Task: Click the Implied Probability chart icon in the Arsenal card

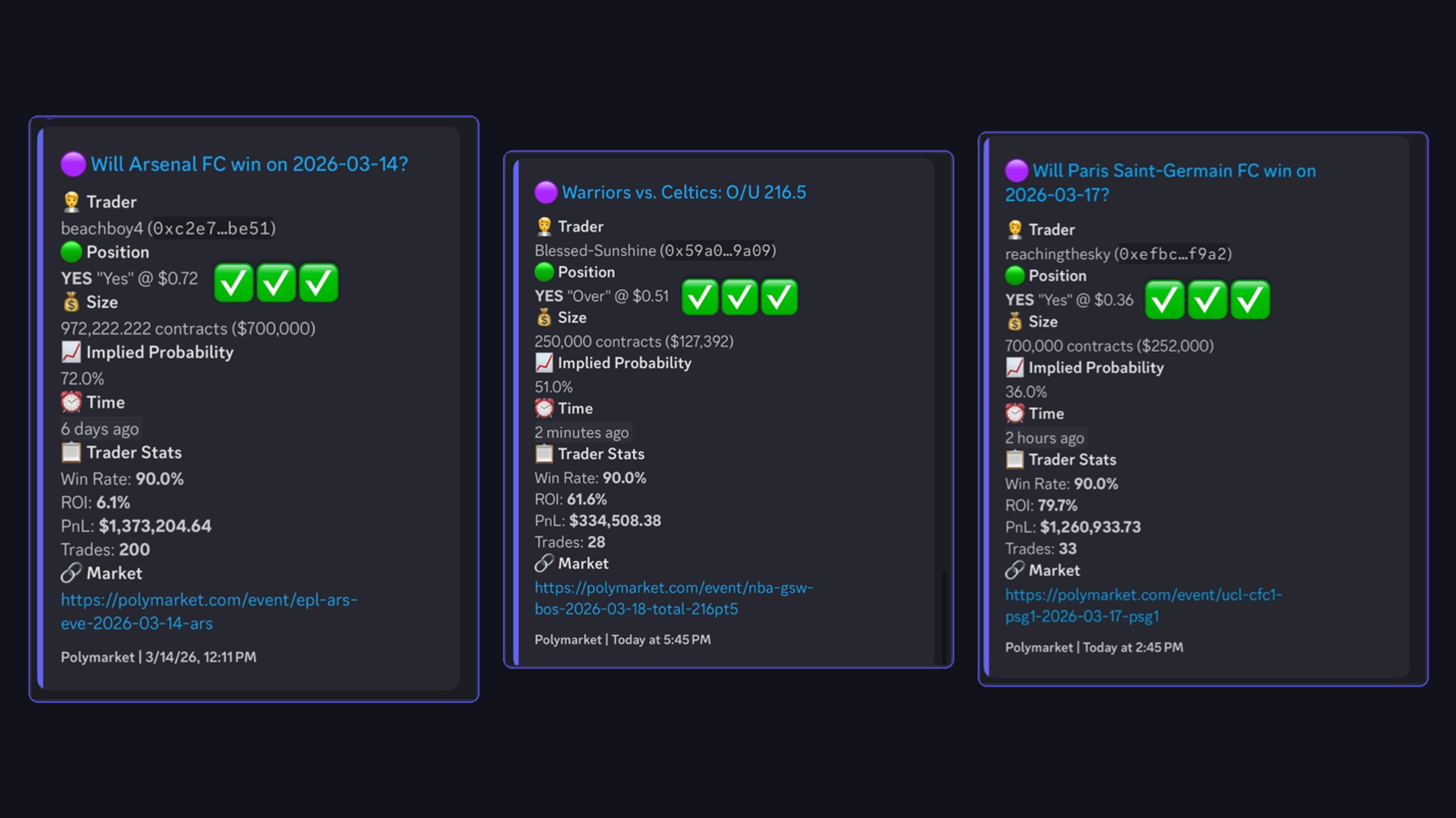Action: pyautogui.click(x=71, y=352)
